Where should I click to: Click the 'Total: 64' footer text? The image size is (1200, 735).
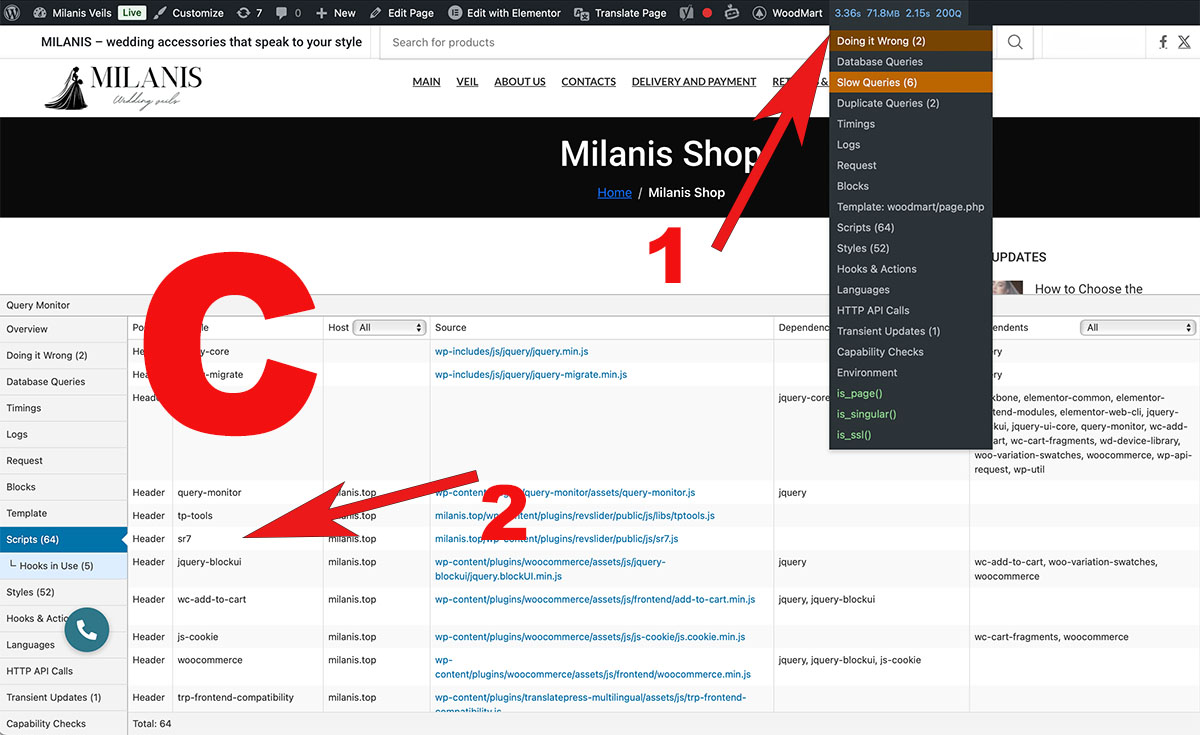coord(152,723)
